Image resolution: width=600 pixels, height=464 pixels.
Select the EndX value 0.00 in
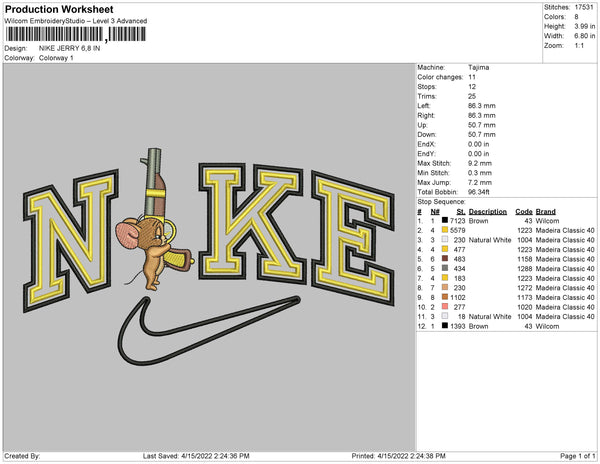coord(478,144)
